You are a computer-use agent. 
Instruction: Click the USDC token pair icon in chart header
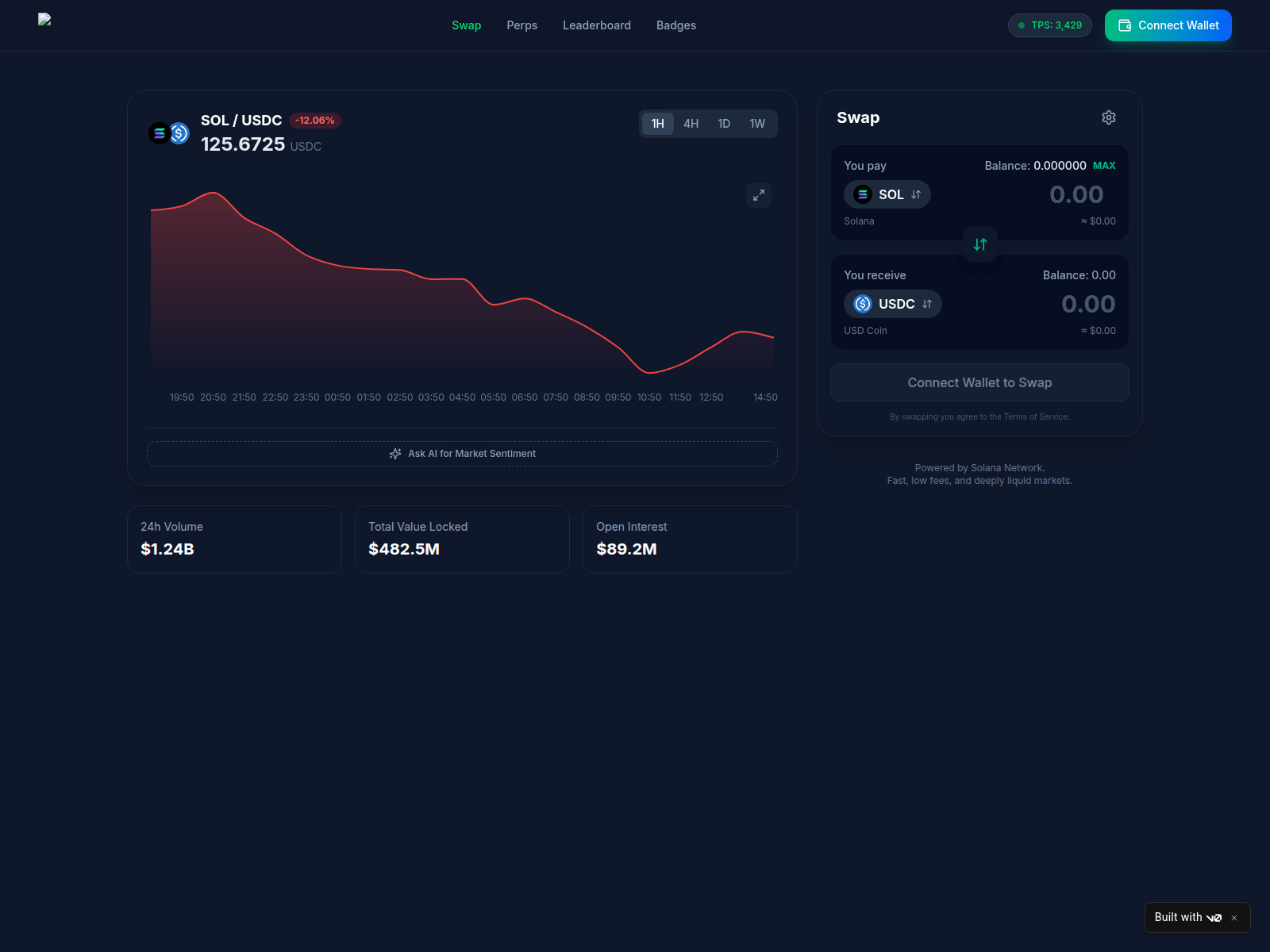click(180, 133)
